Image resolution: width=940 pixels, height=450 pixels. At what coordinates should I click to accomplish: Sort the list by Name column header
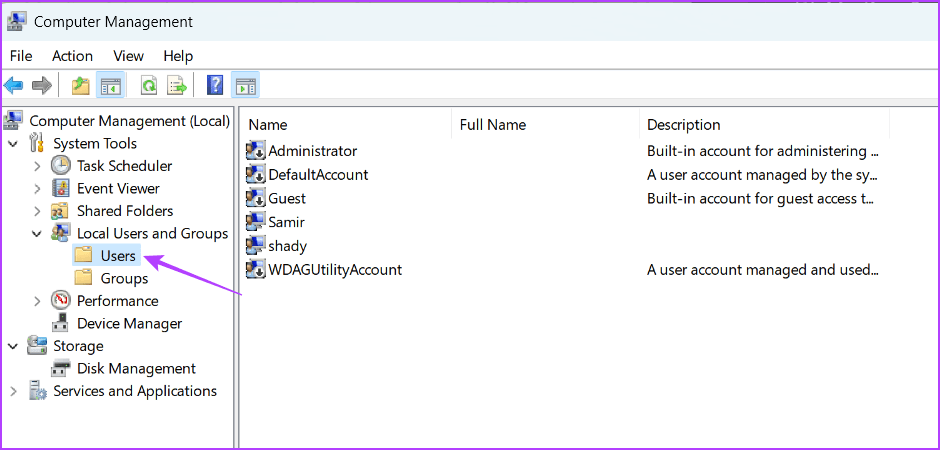pyautogui.click(x=268, y=125)
